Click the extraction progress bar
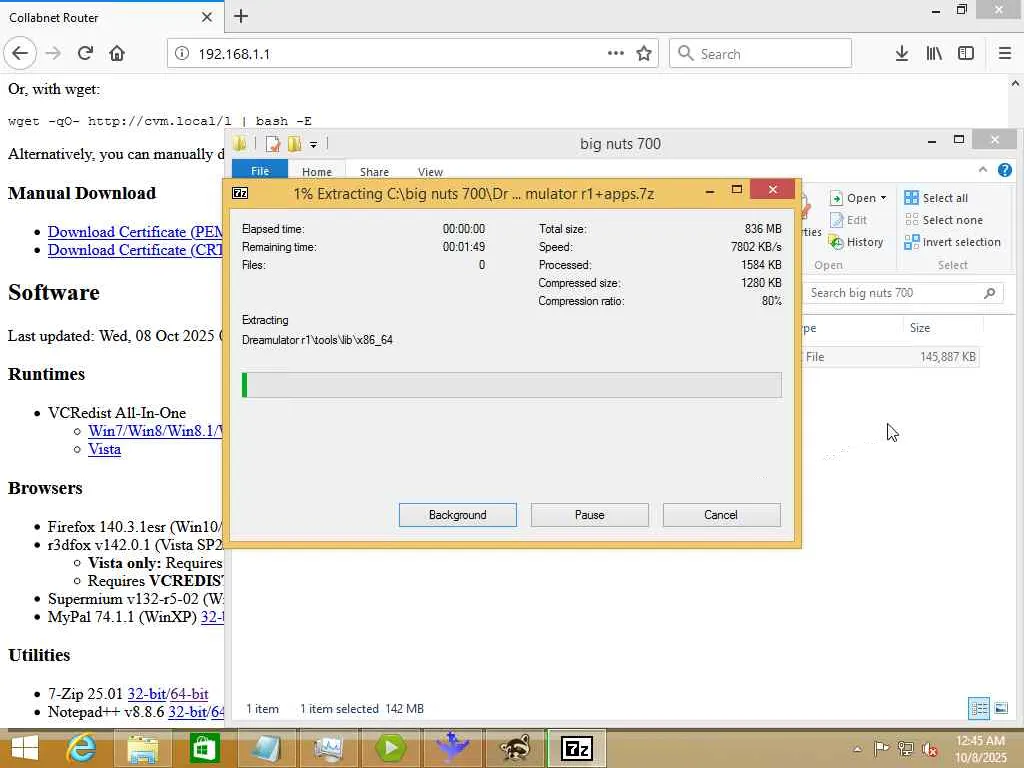Image resolution: width=1024 pixels, height=768 pixels. (511, 385)
